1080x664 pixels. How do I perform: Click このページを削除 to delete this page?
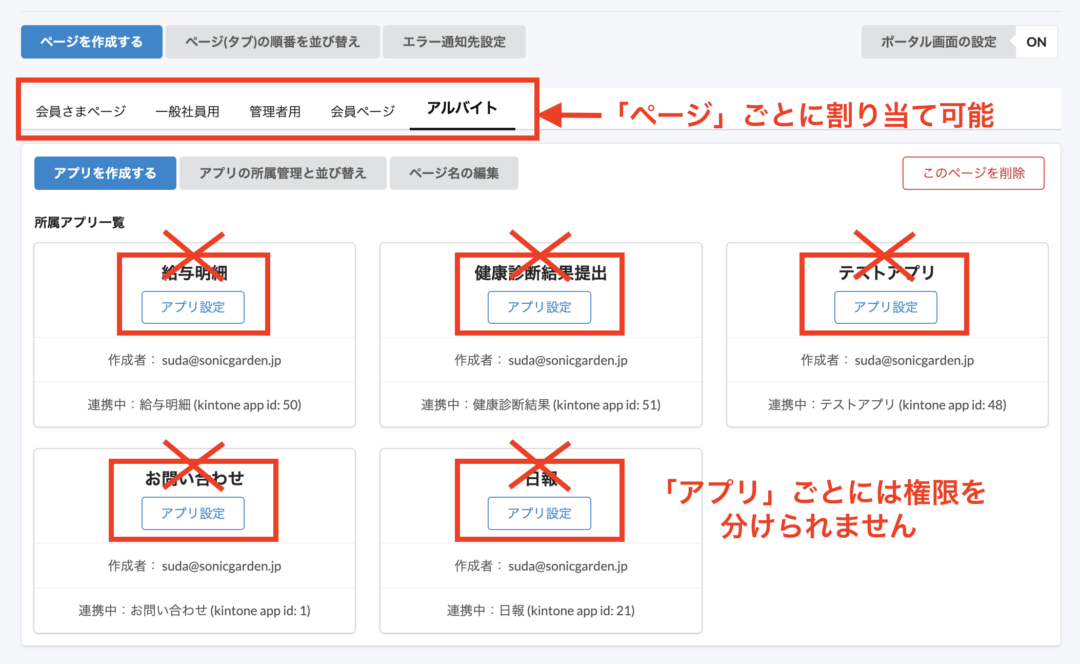973,172
